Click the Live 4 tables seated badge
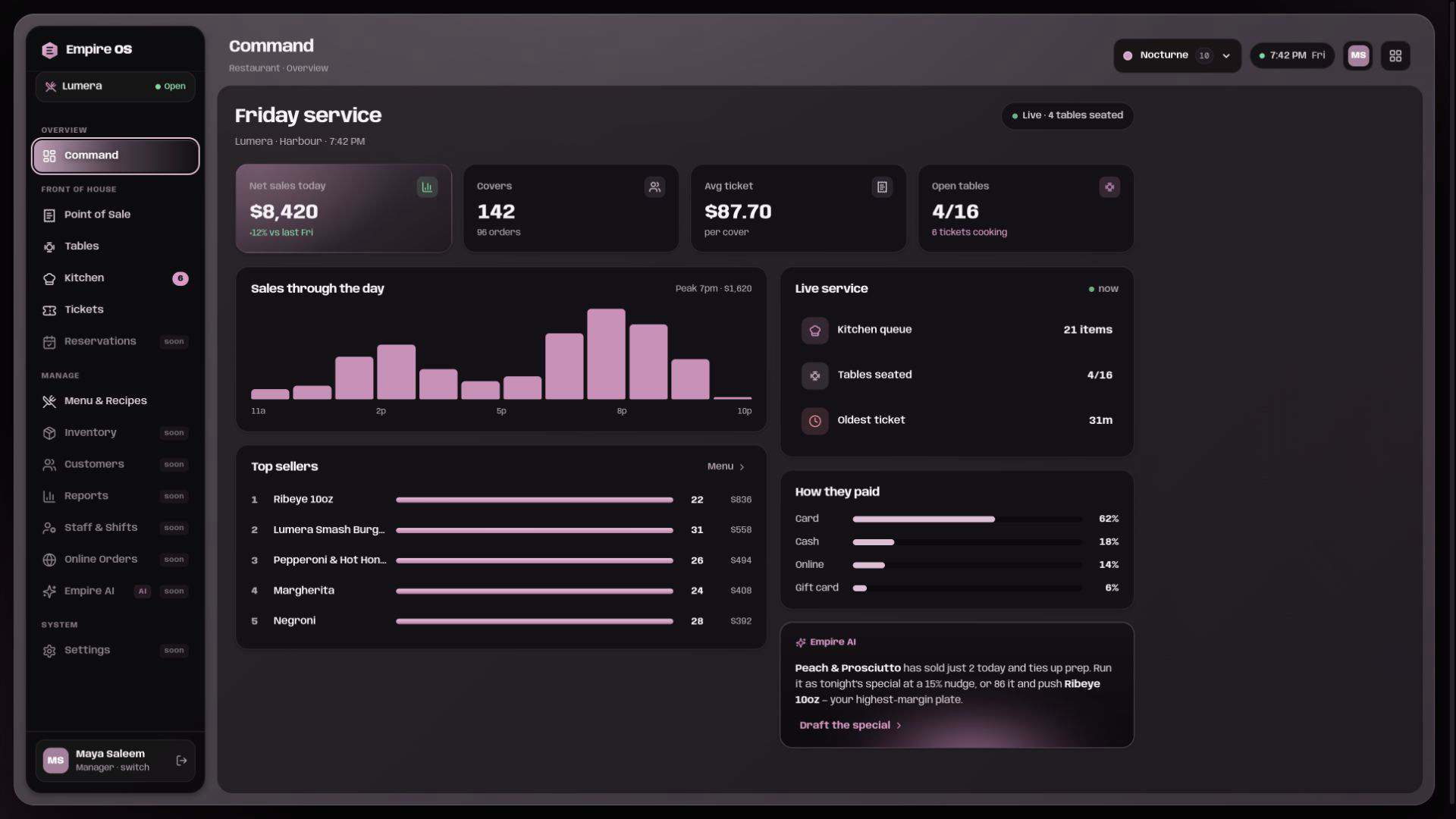Screen dimensions: 1456x819 1068,115
